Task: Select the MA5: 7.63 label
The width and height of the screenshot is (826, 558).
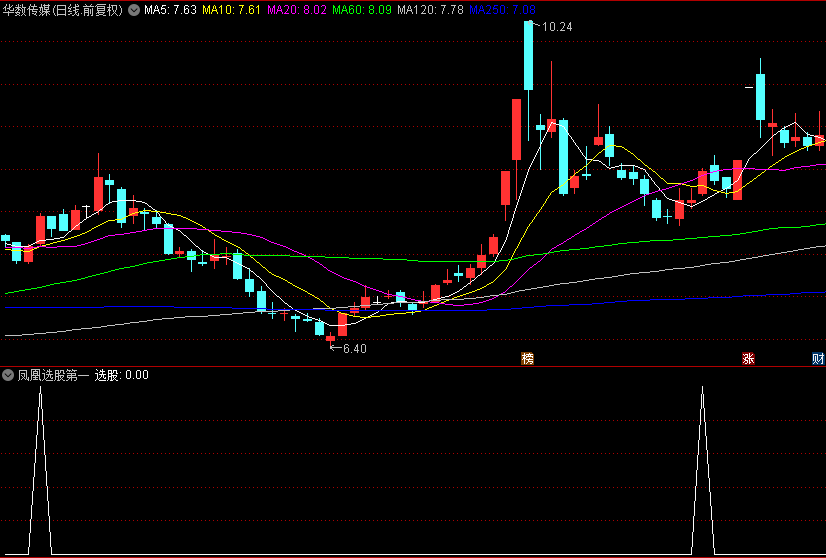Action: [x=170, y=10]
